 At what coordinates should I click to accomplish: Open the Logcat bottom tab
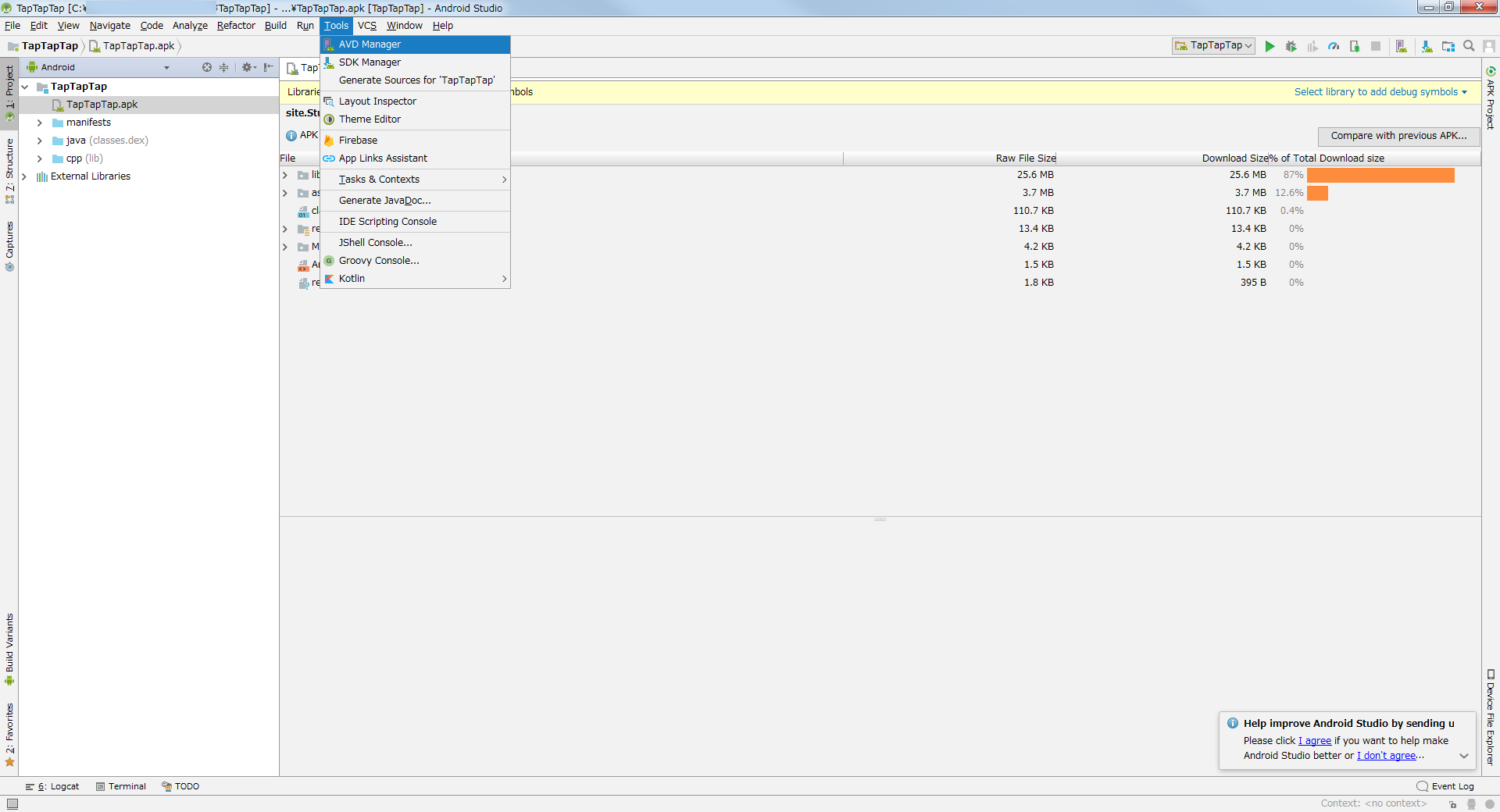point(52,786)
